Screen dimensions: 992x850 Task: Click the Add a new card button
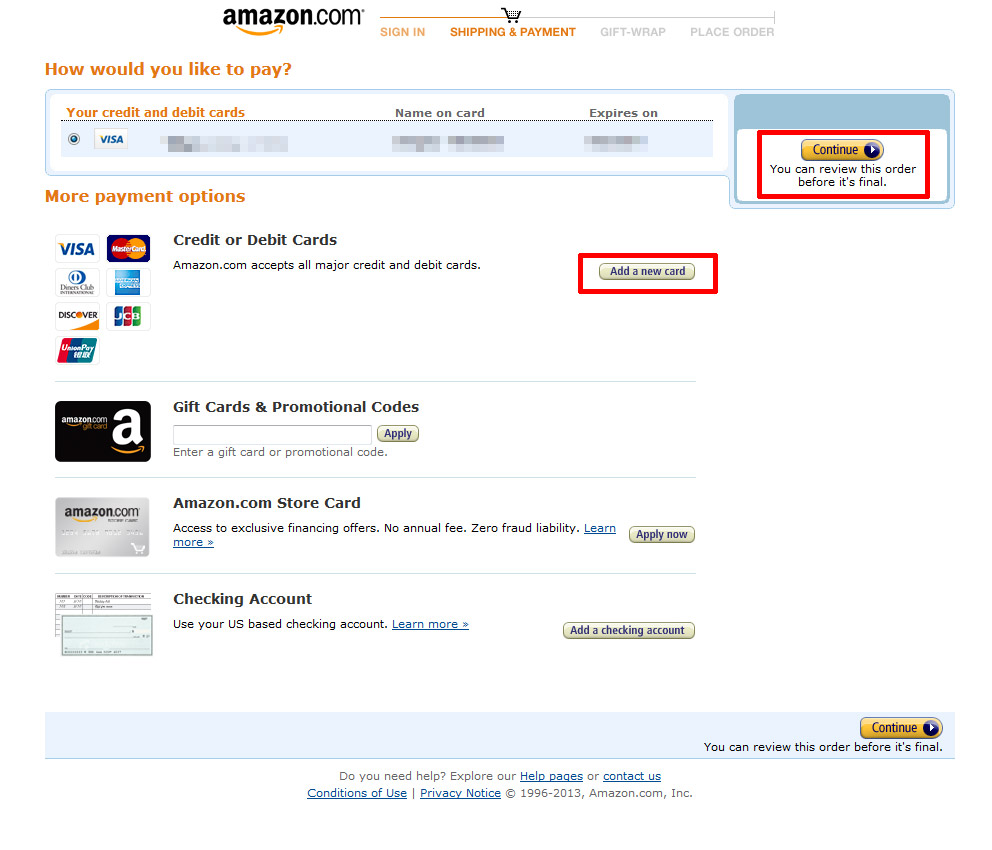coord(647,271)
